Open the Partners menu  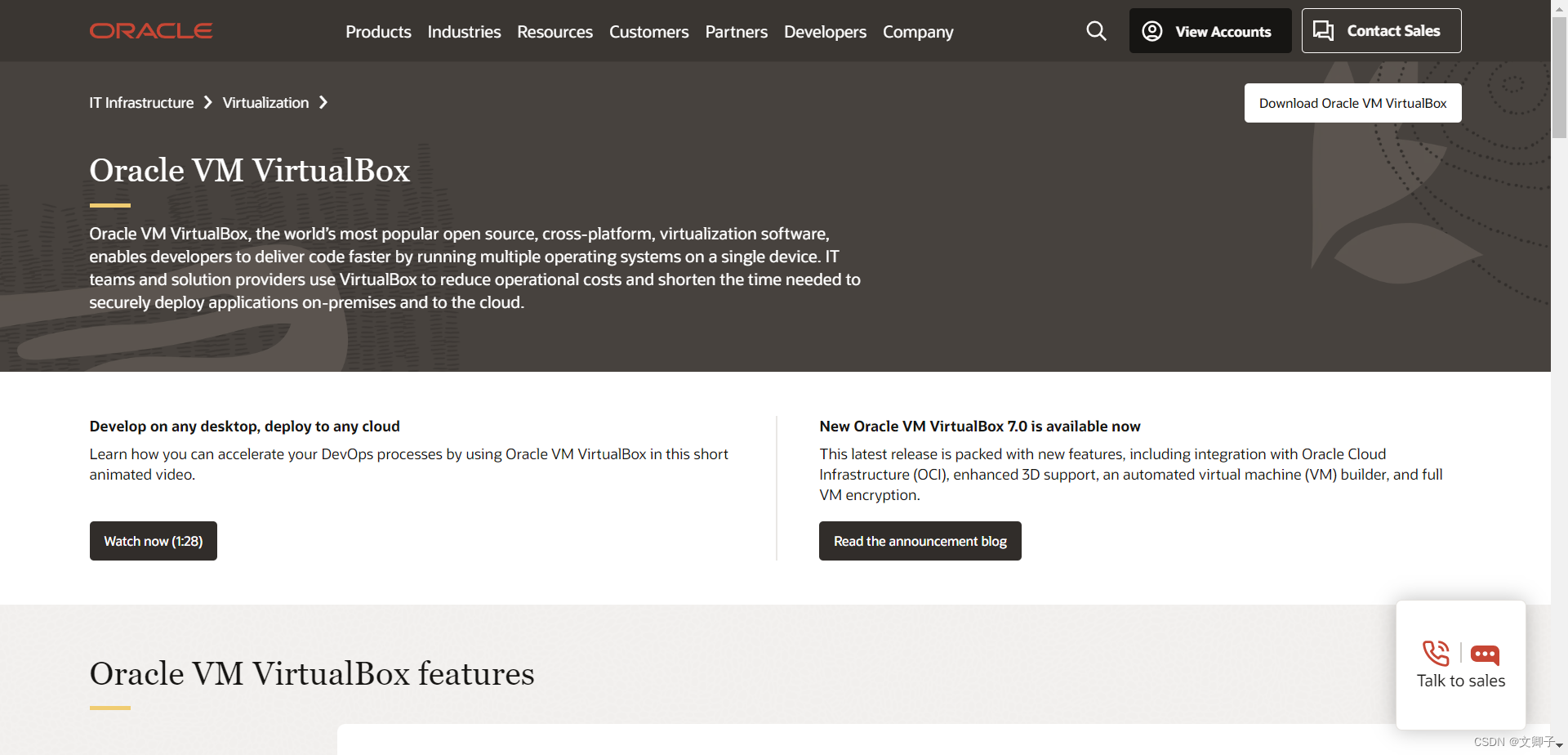(x=736, y=32)
